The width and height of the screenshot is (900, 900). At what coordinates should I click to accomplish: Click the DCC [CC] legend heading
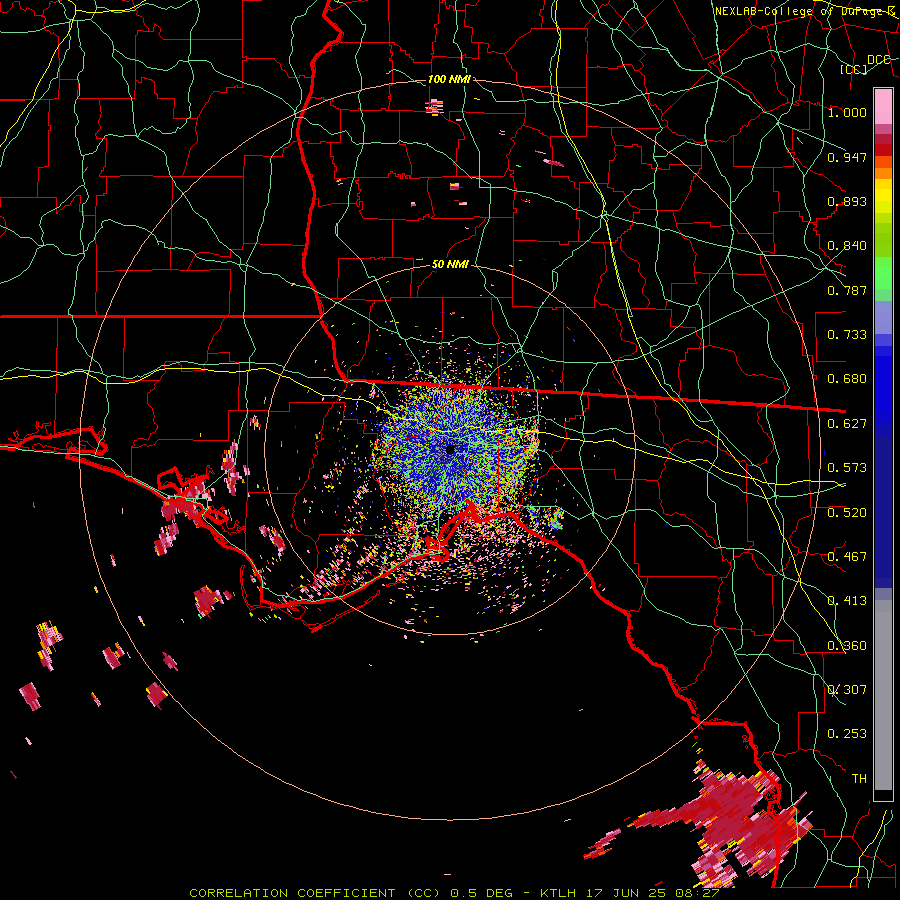[865, 64]
